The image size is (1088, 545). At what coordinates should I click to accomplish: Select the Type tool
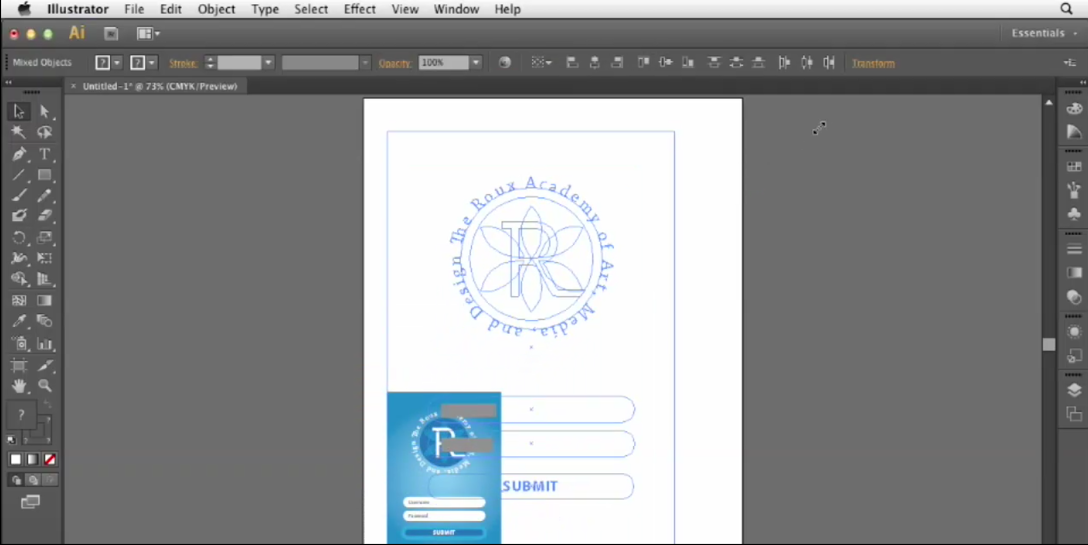tap(44, 153)
